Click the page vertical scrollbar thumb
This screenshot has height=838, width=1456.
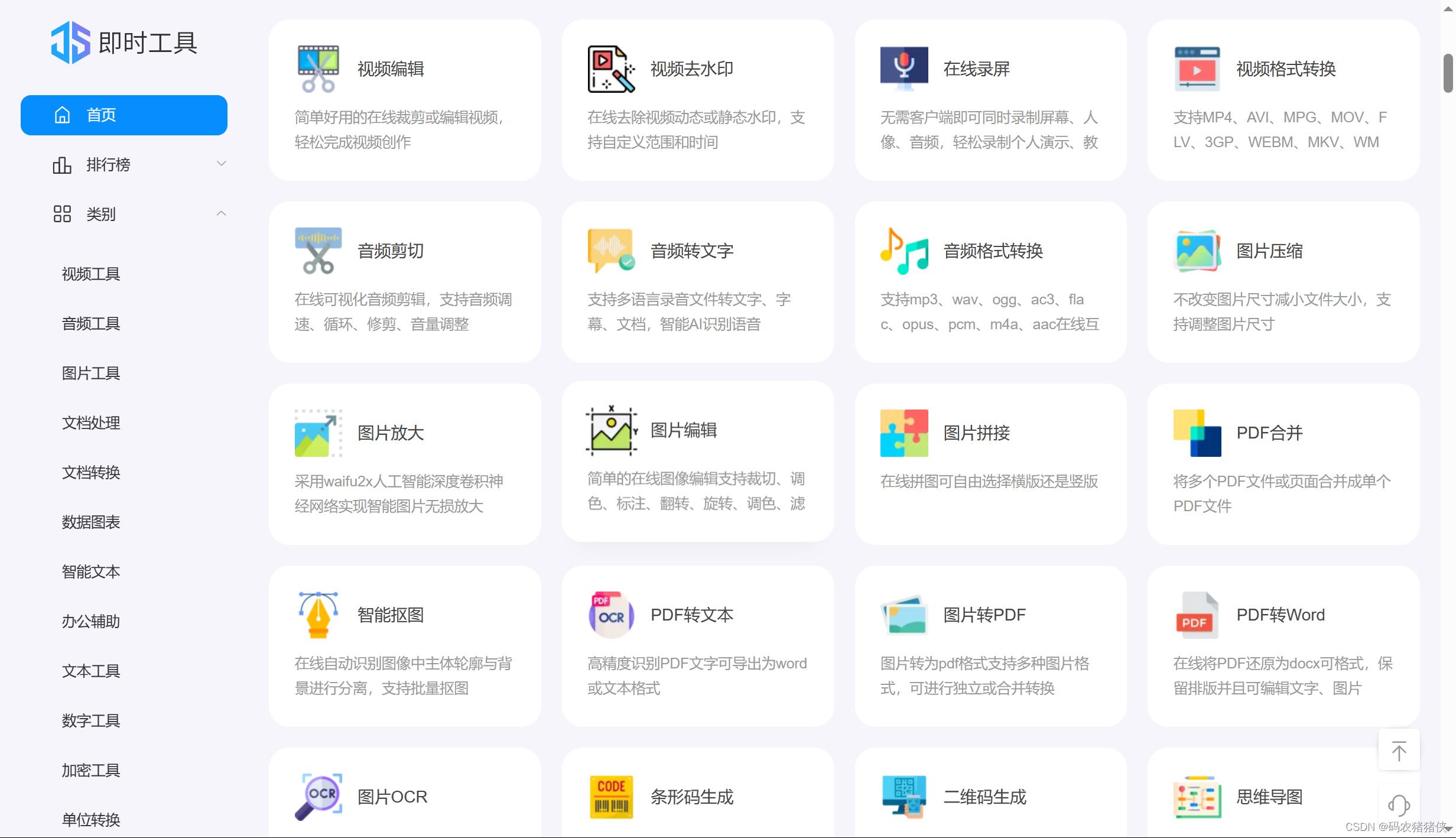pyautogui.click(x=1448, y=73)
